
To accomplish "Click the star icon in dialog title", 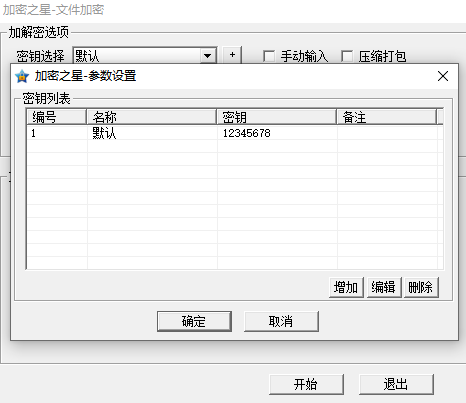I will (x=22, y=76).
